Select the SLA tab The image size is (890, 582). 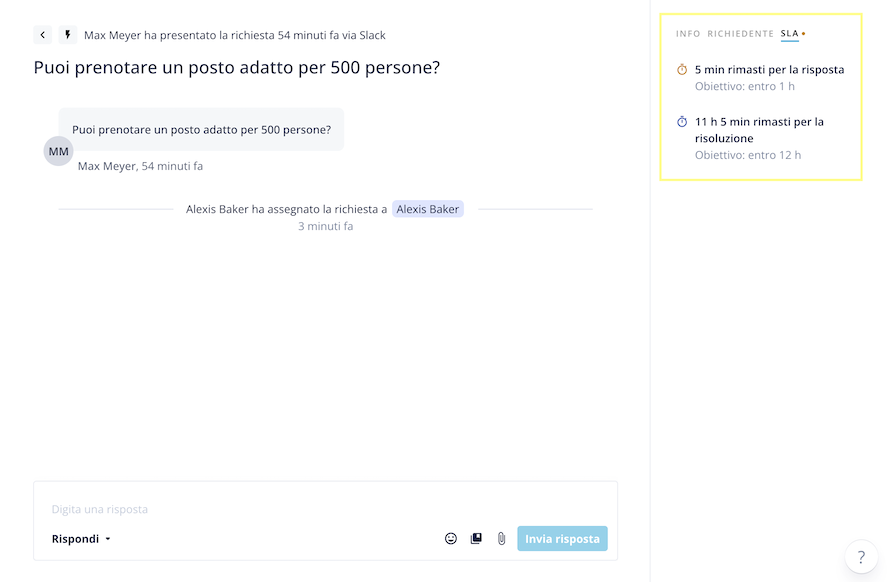(790, 34)
